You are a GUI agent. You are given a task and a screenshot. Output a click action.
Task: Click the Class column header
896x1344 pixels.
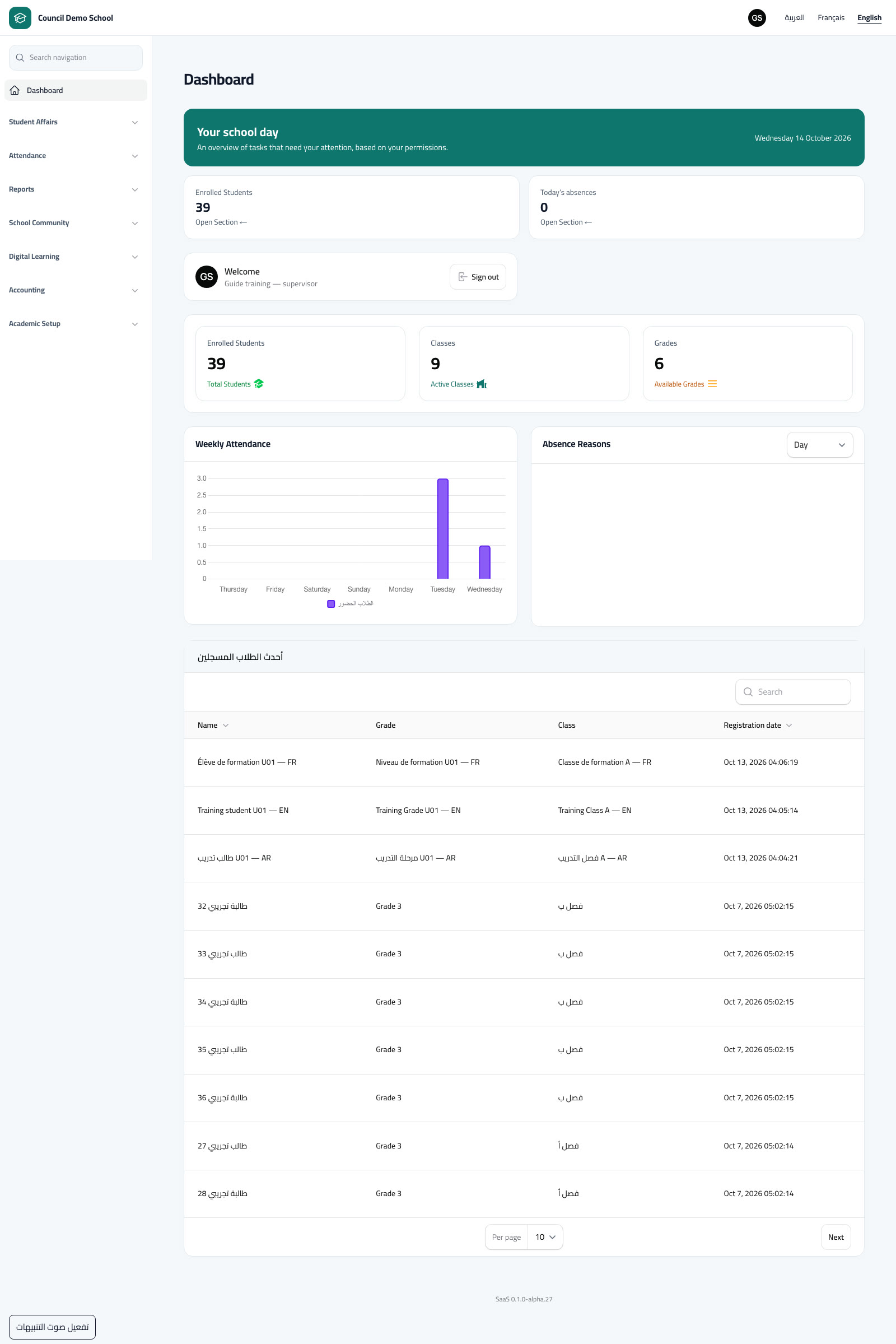(566, 725)
